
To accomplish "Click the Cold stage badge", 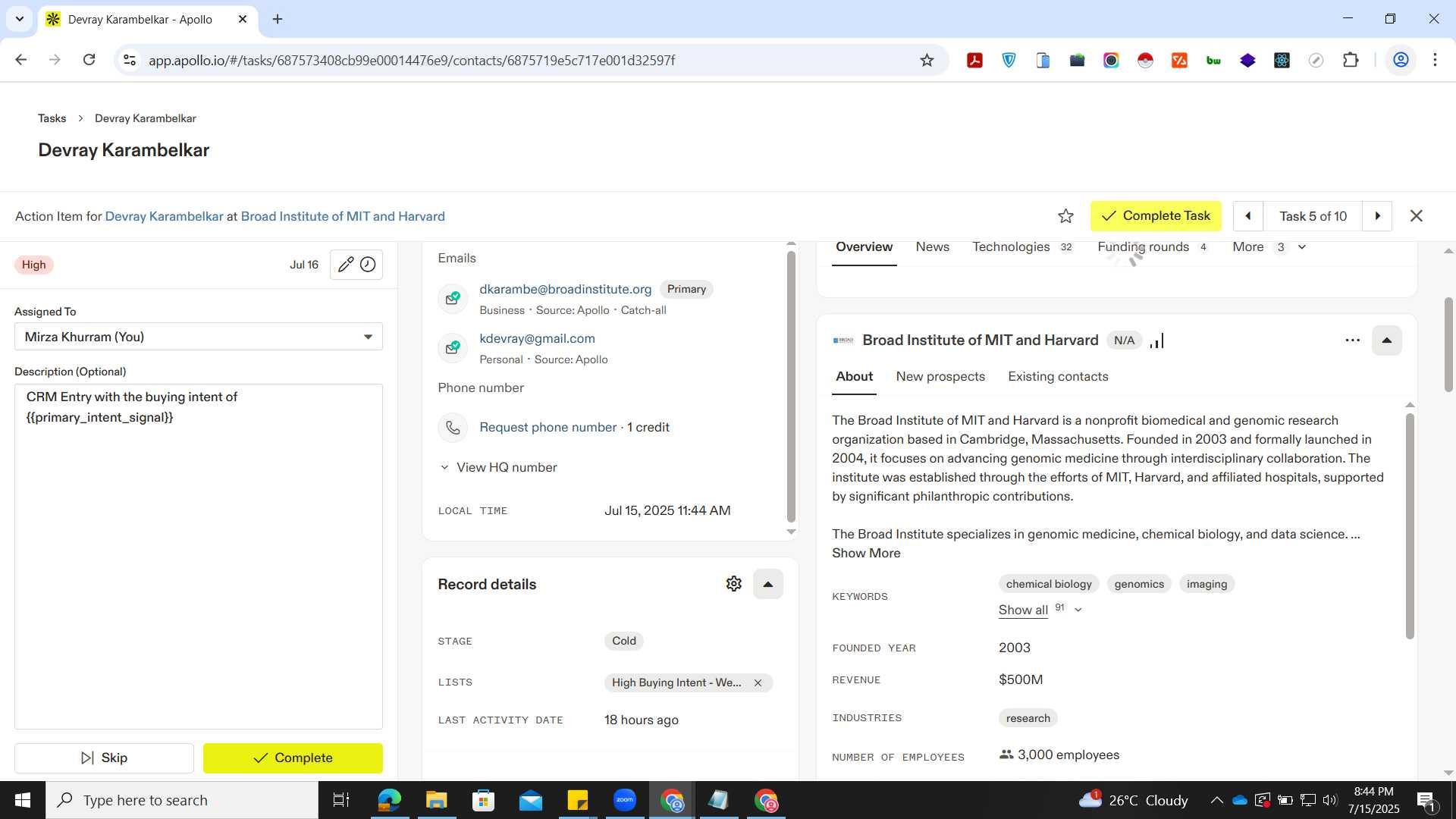I will tap(624, 642).
